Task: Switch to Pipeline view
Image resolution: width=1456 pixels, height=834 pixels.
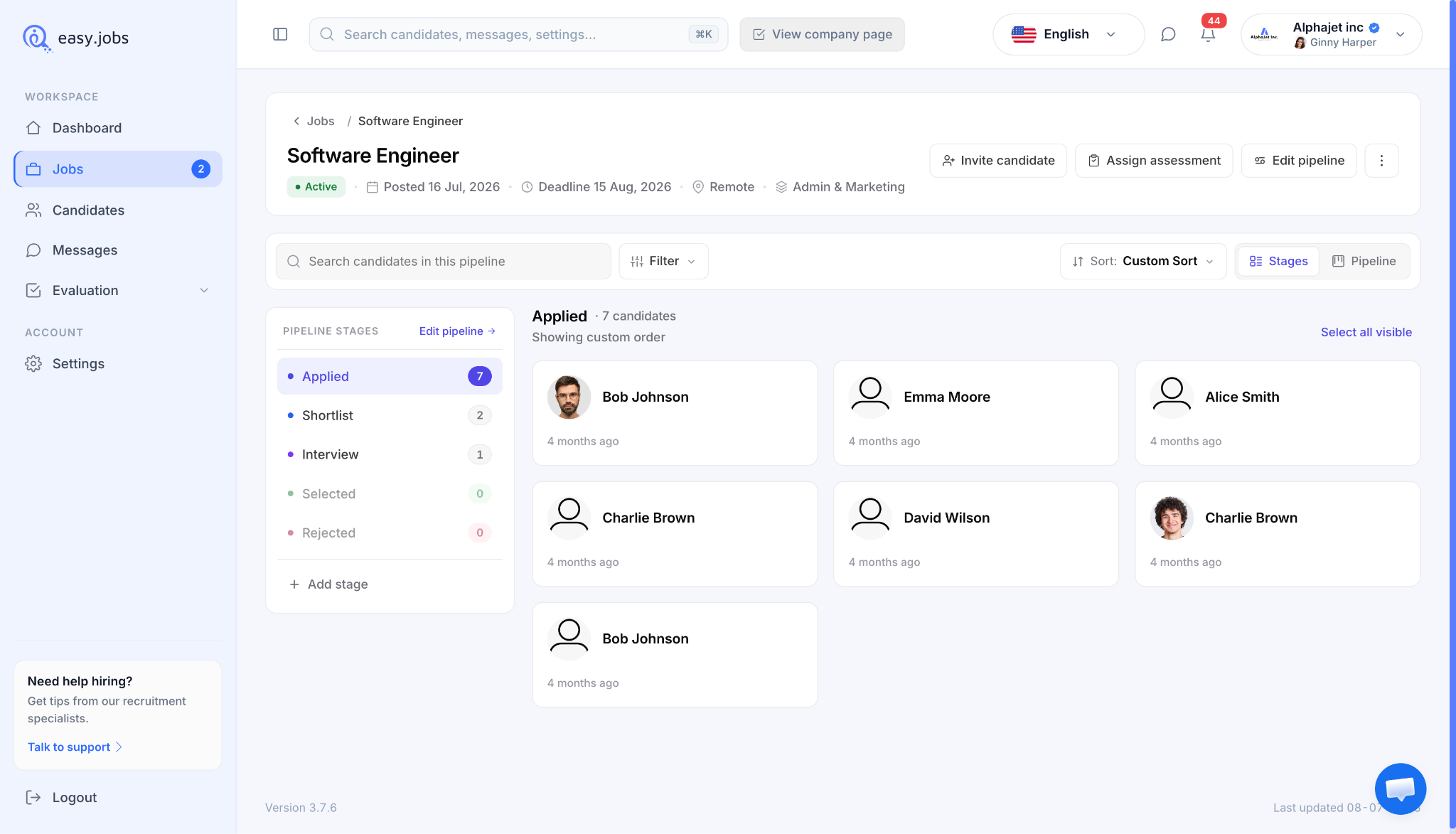Action: coord(1364,261)
